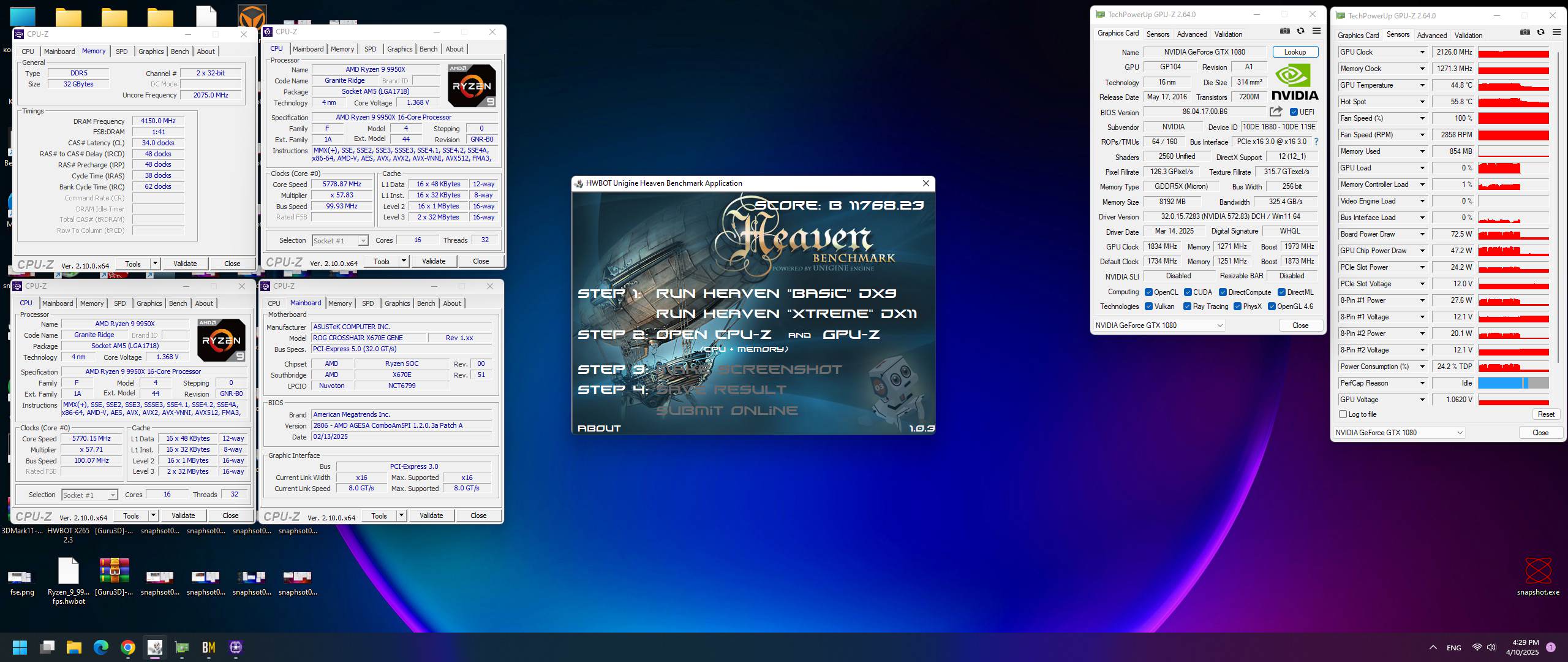Open Task View from the taskbar

[47, 647]
